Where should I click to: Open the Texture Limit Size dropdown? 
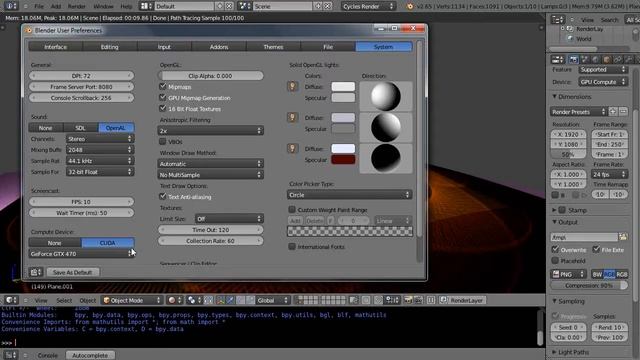(229, 219)
